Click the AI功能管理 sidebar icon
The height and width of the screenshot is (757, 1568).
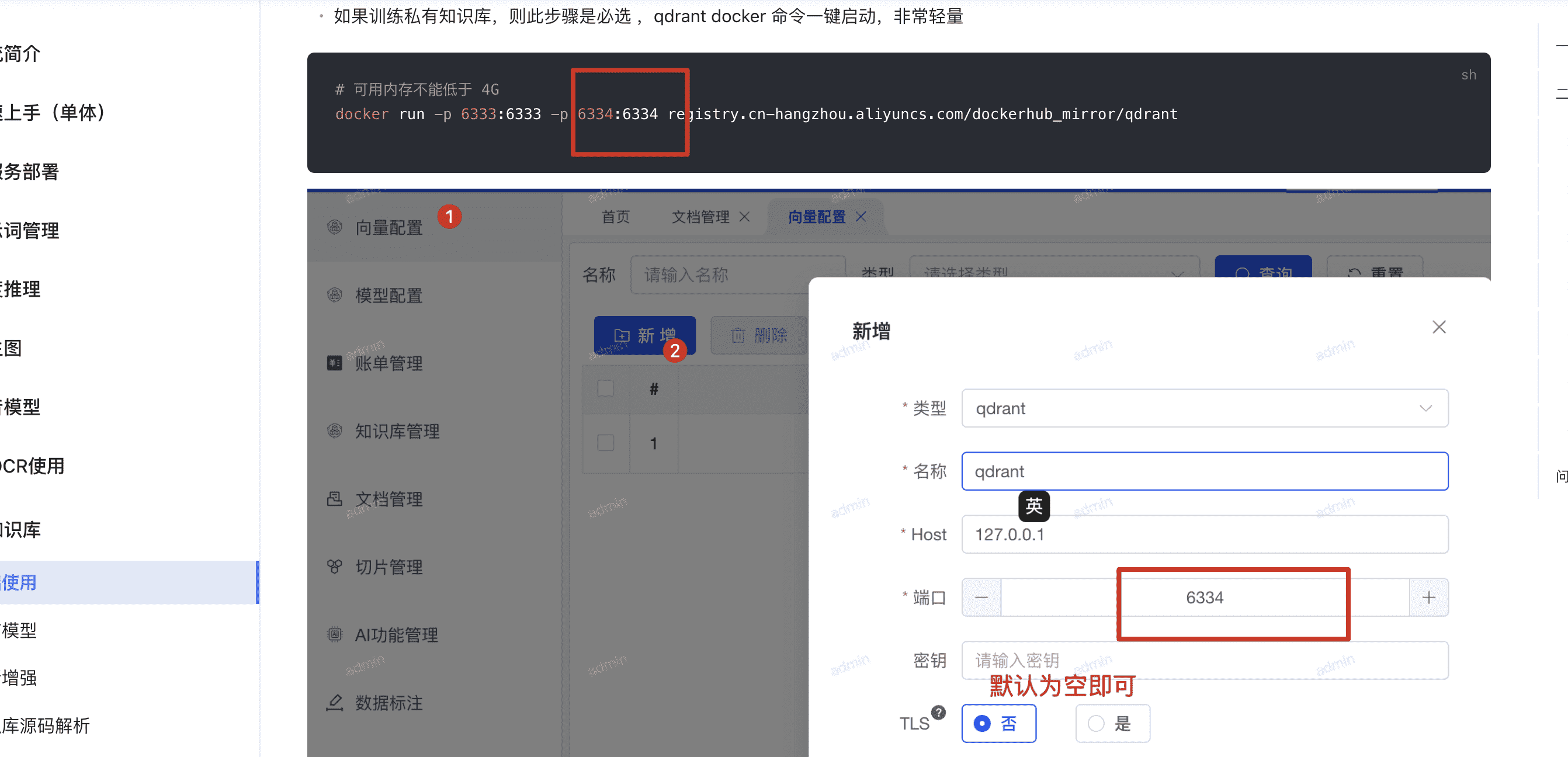point(335,635)
